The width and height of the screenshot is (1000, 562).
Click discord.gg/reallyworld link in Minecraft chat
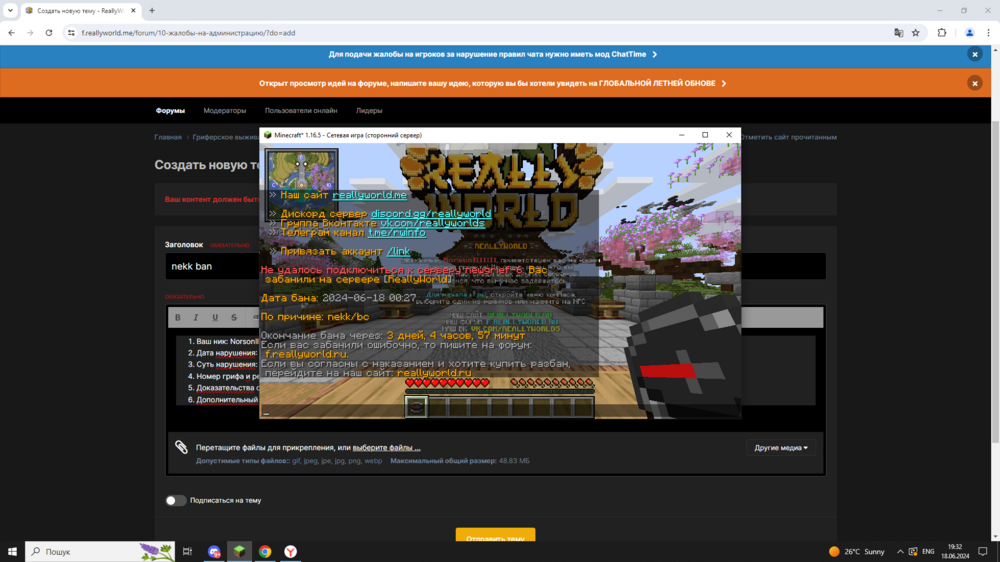[x=431, y=214]
